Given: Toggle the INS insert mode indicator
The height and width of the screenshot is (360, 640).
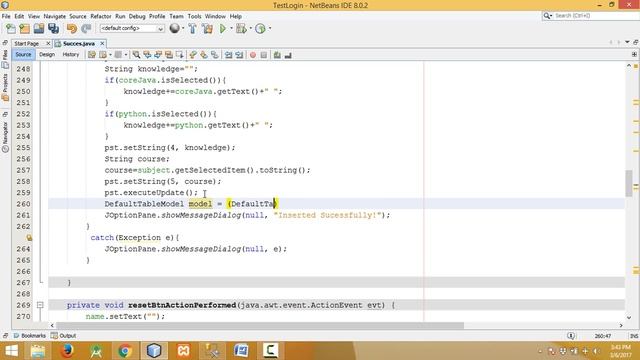Looking at the screenshot, I should pyautogui.click(x=634, y=336).
